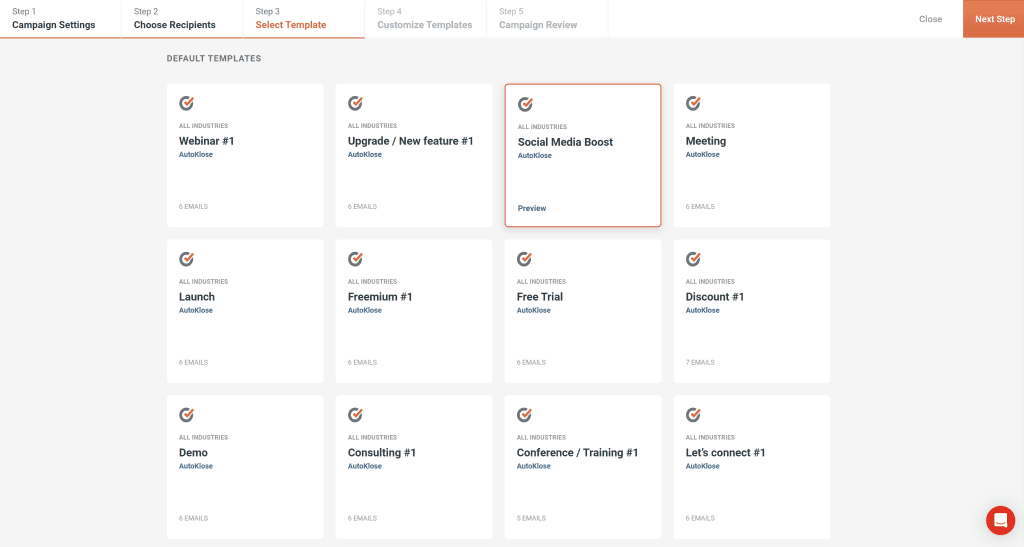Screen dimensions: 1024x547
Task: Click the checkmark icon on Freemium #1 card
Action: [x=355, y=259]
